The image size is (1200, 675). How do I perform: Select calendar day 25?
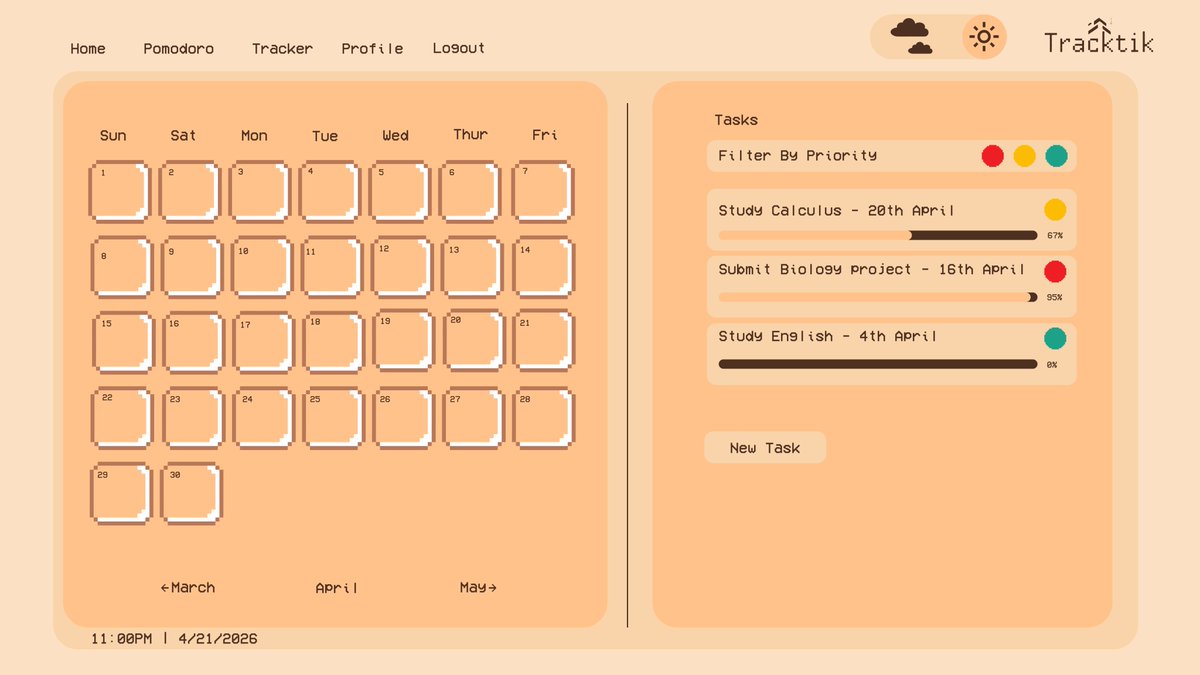click(x=332, y=418)
